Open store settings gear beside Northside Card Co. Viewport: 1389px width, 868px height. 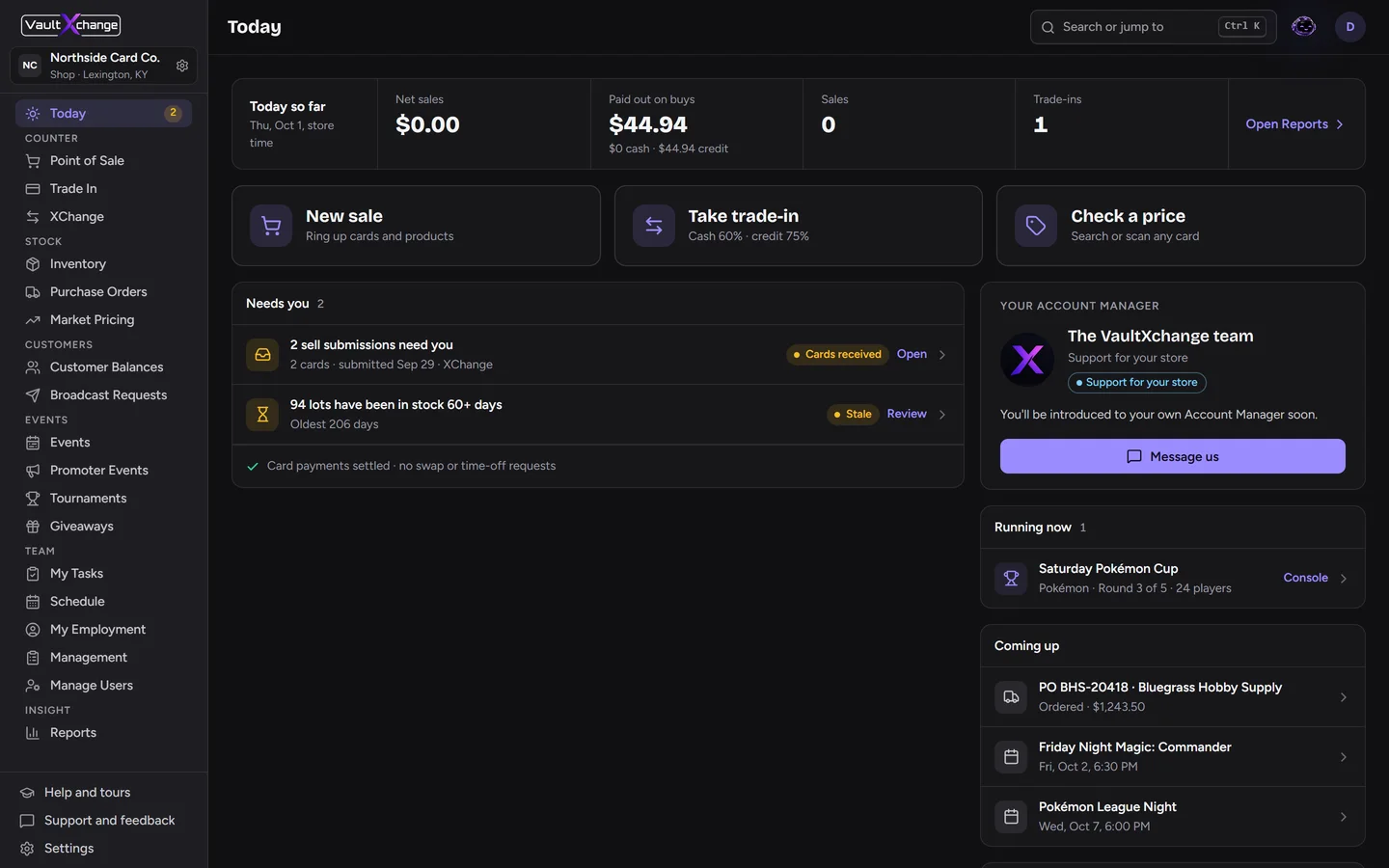[x=182, y=66]
